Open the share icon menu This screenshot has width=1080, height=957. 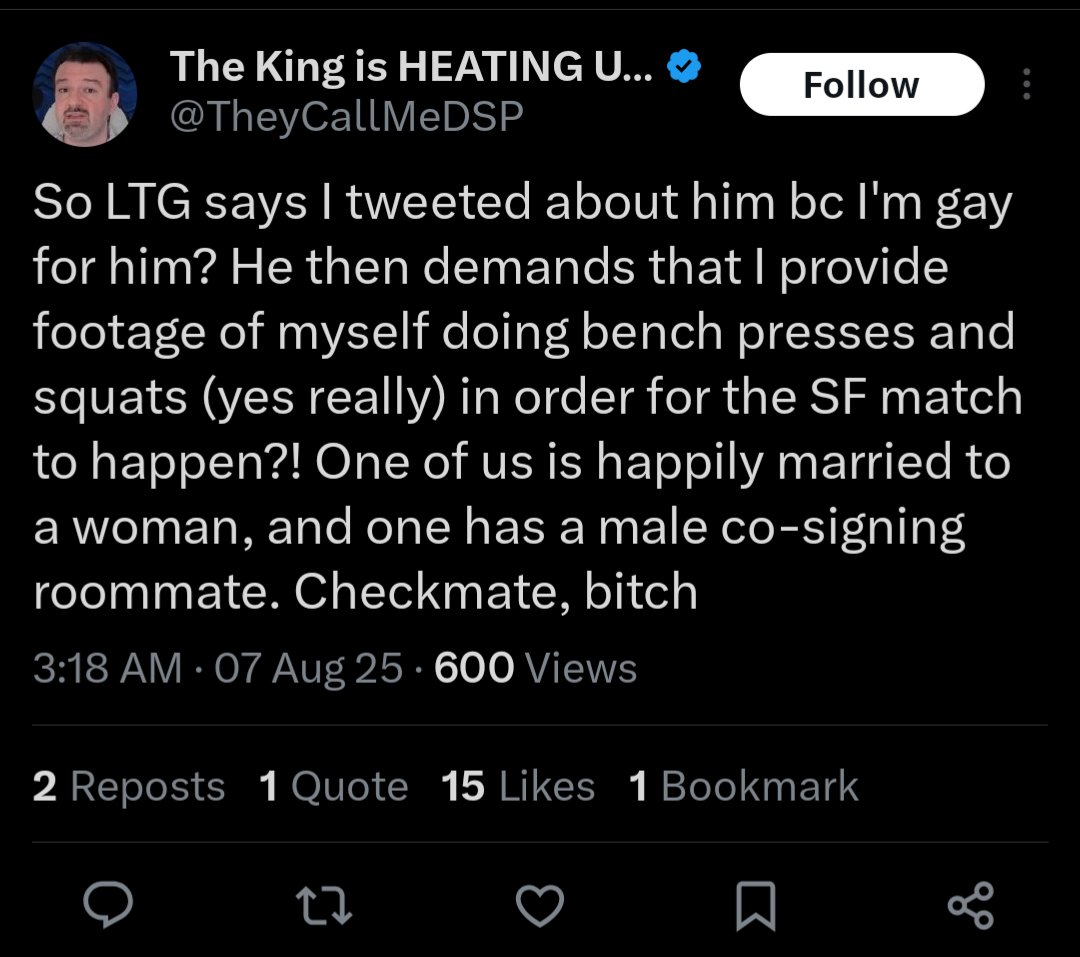coord(970,905)
